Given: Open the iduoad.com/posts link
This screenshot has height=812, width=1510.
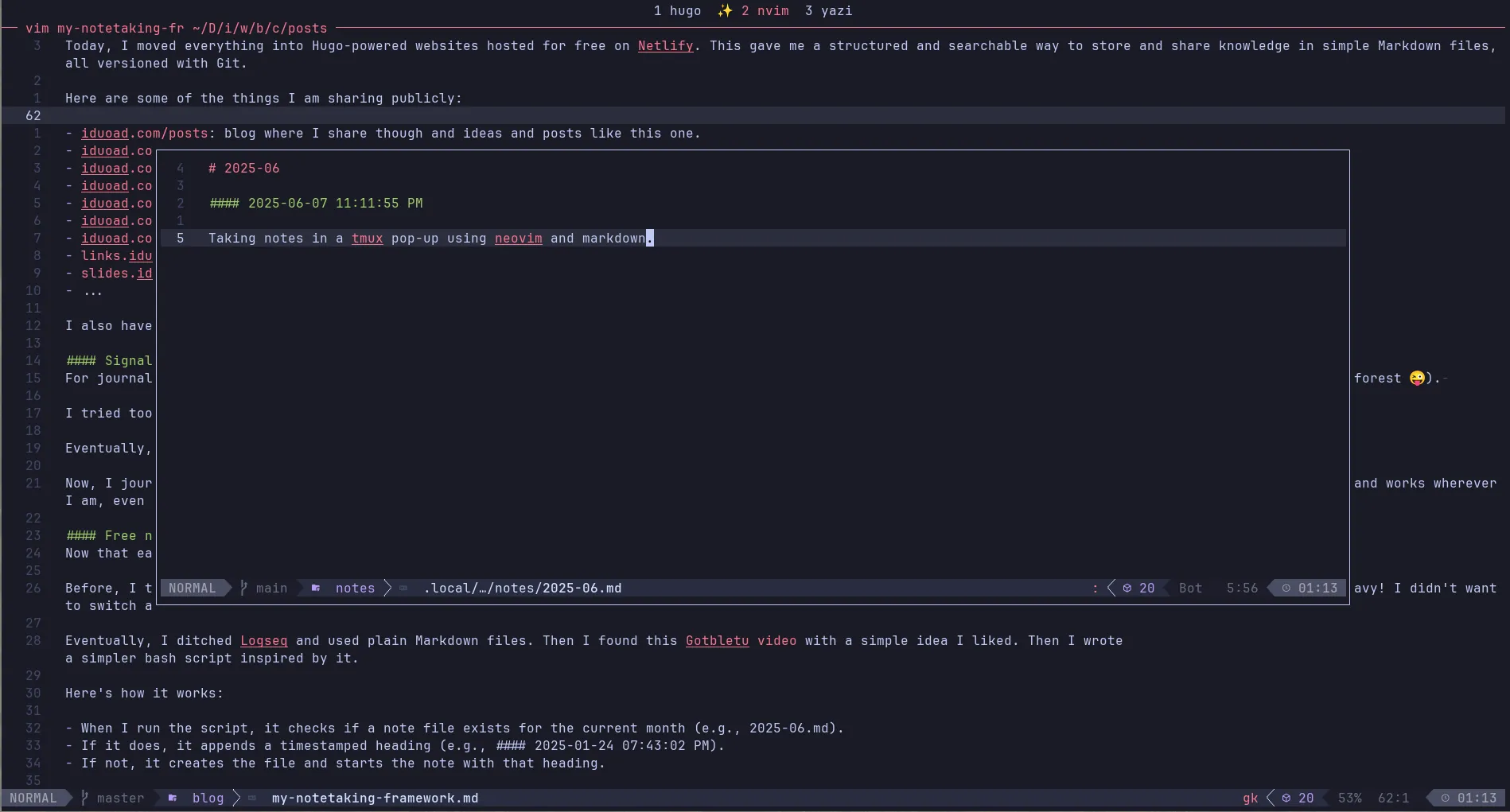Looking at the screenshot, I should (x=144, y=133).
